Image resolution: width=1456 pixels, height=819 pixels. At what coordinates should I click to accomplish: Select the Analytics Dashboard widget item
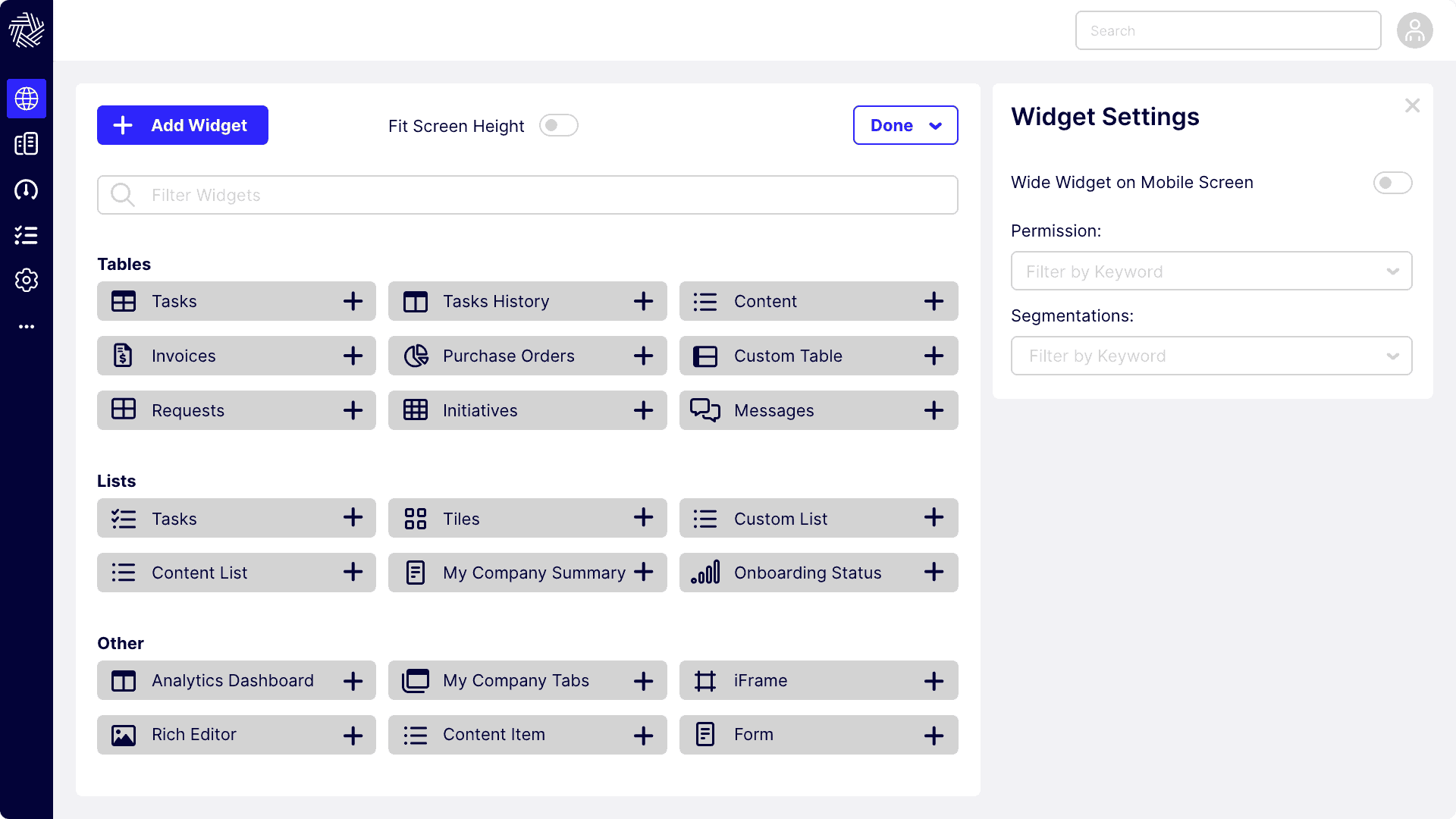coord(232,681)
